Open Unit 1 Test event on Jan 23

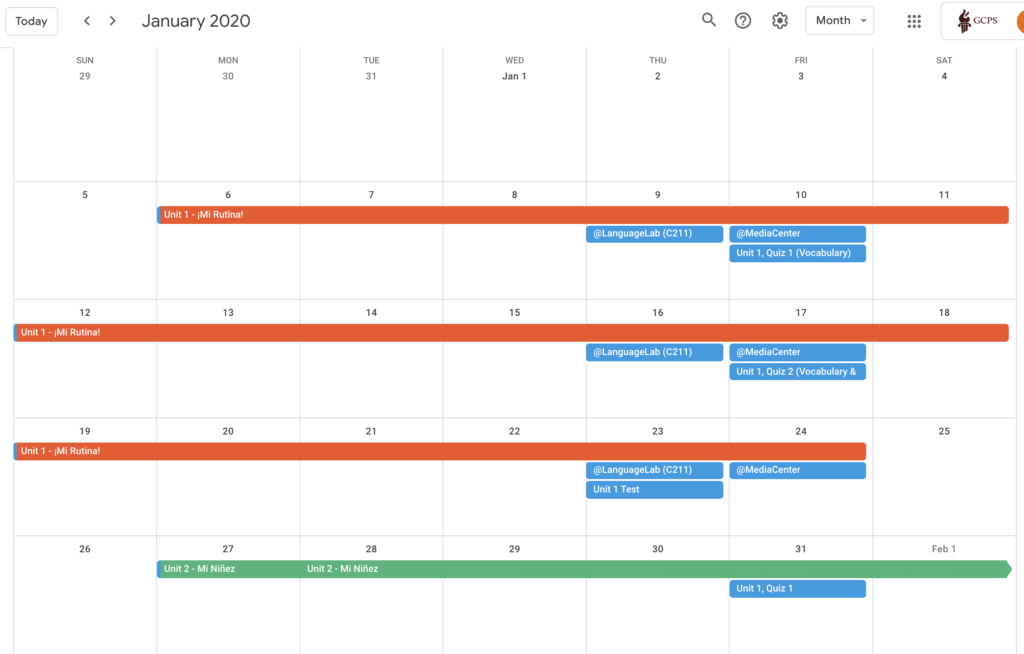pos(654,490)
